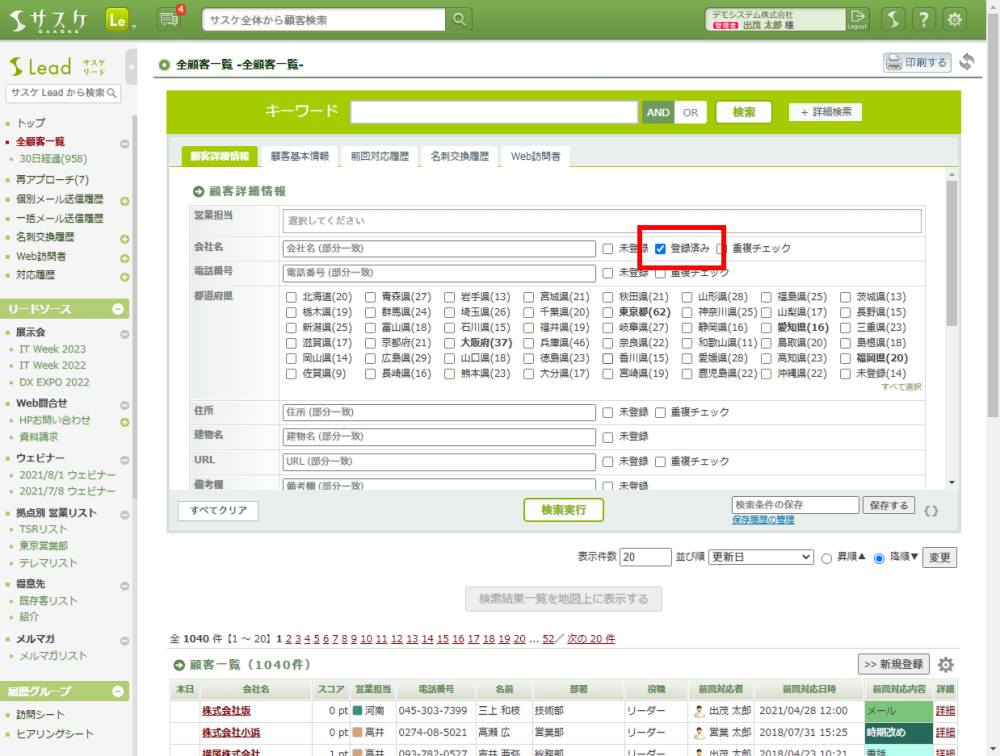Collapse the リードソース sidebar section
Screen dimensions: 1000x756
118,309
